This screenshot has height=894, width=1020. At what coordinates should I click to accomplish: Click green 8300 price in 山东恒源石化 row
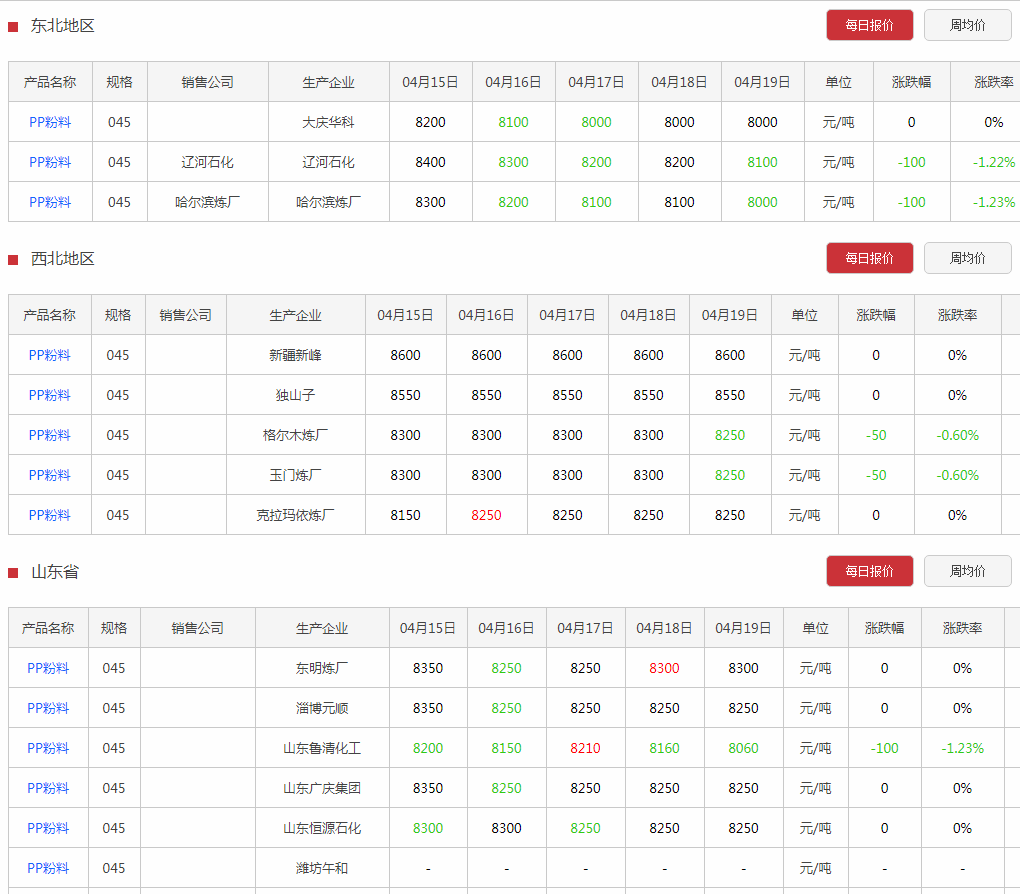428,828
